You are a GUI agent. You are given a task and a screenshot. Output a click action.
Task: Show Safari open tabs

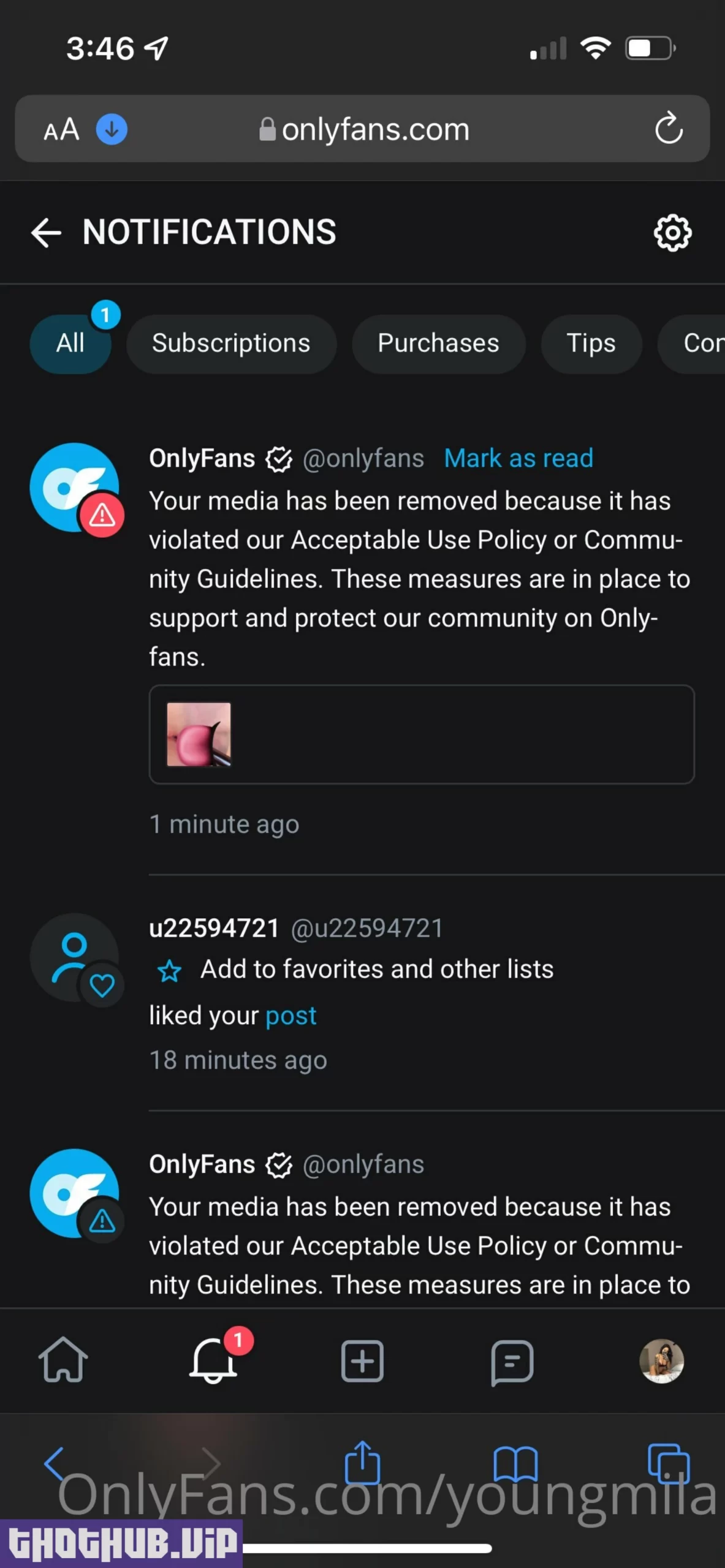click(668, 1464)
